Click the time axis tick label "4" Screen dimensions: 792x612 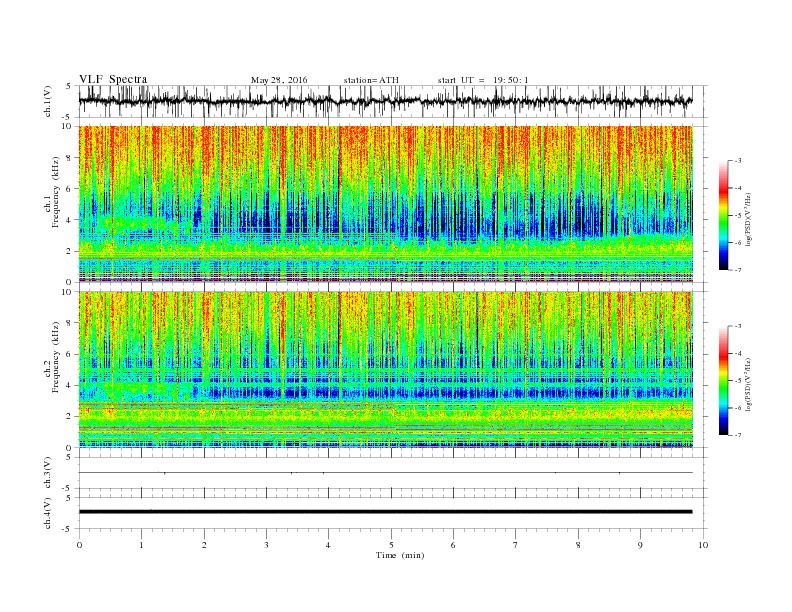click(328, 545)
